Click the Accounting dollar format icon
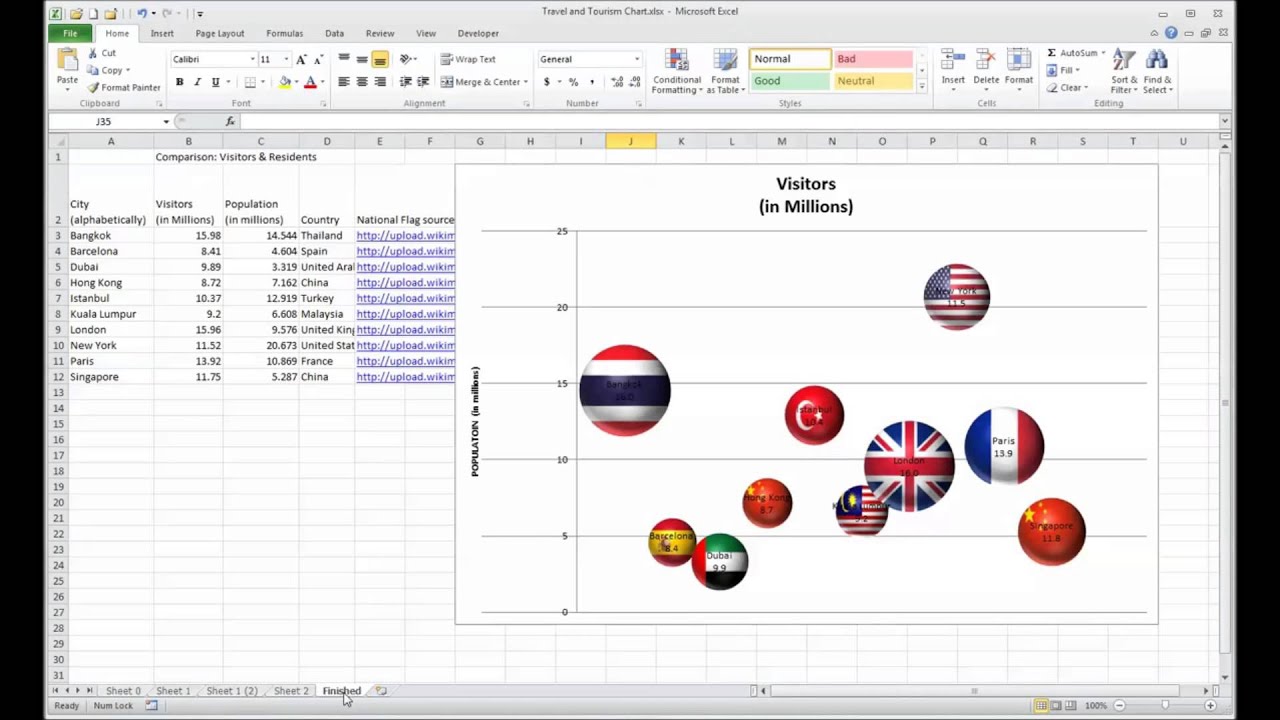Screen dimensions: 1280x720 547,82
